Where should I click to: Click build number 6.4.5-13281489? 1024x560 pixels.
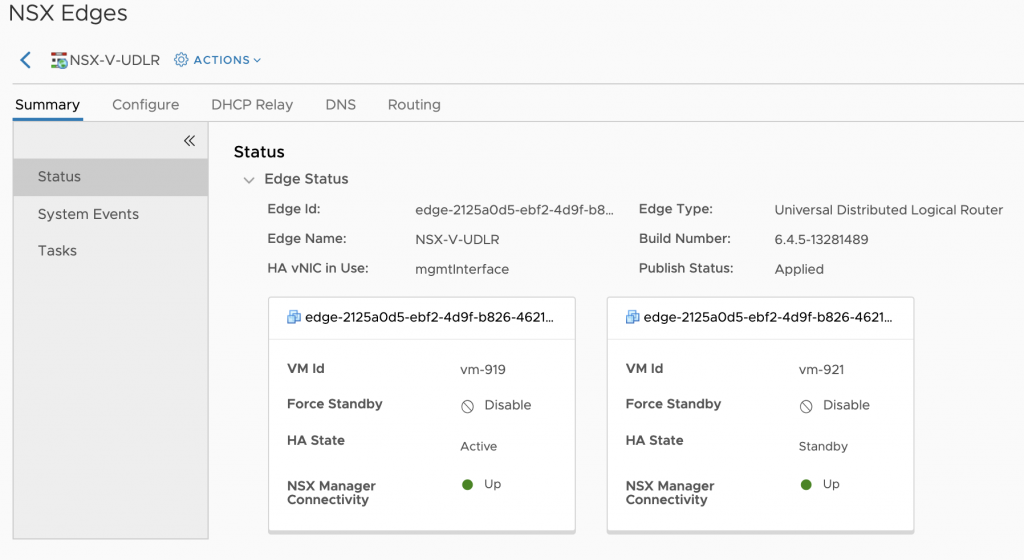(x=821, y=240)
